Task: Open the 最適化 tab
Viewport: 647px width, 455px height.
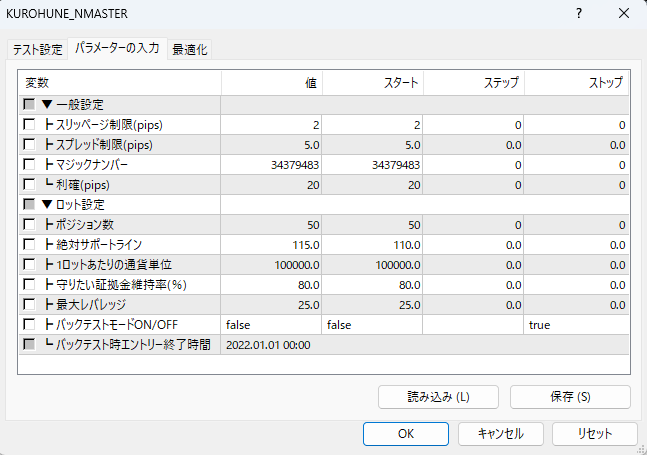Action: [x=190, y=49]
